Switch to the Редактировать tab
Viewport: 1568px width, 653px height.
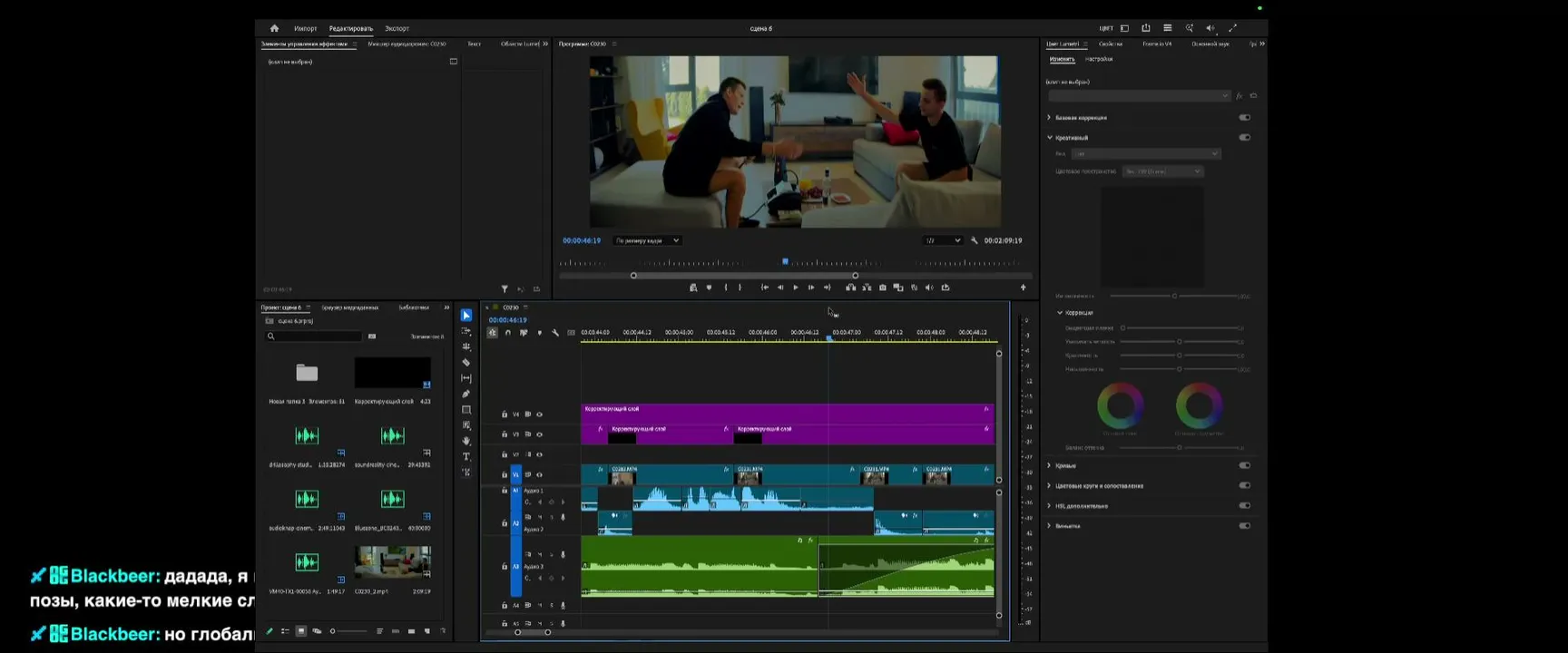click(x=351, y=28)
